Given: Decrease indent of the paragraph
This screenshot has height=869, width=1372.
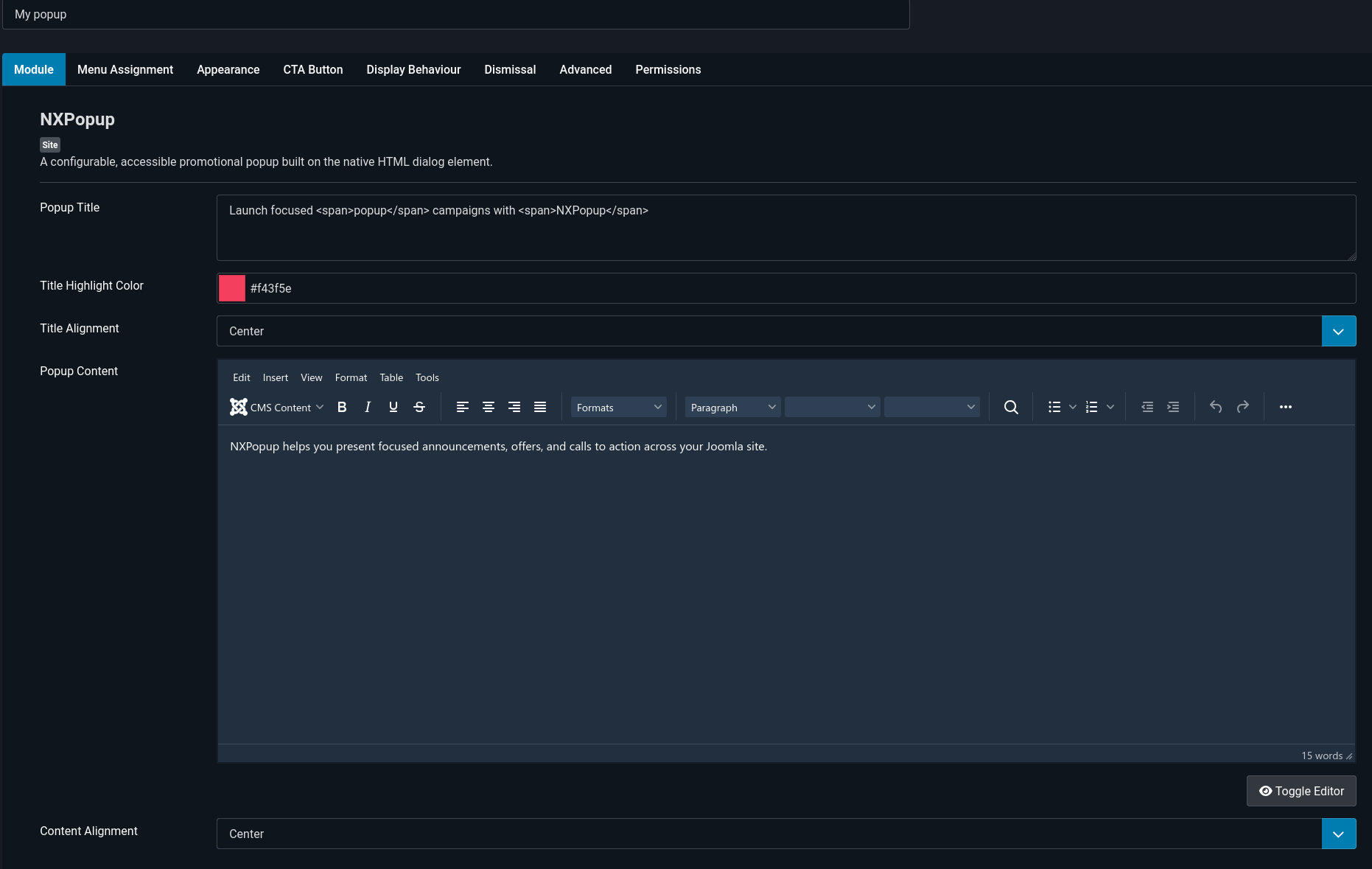Looking at the screenshot, I should (x=1147, y=407).
